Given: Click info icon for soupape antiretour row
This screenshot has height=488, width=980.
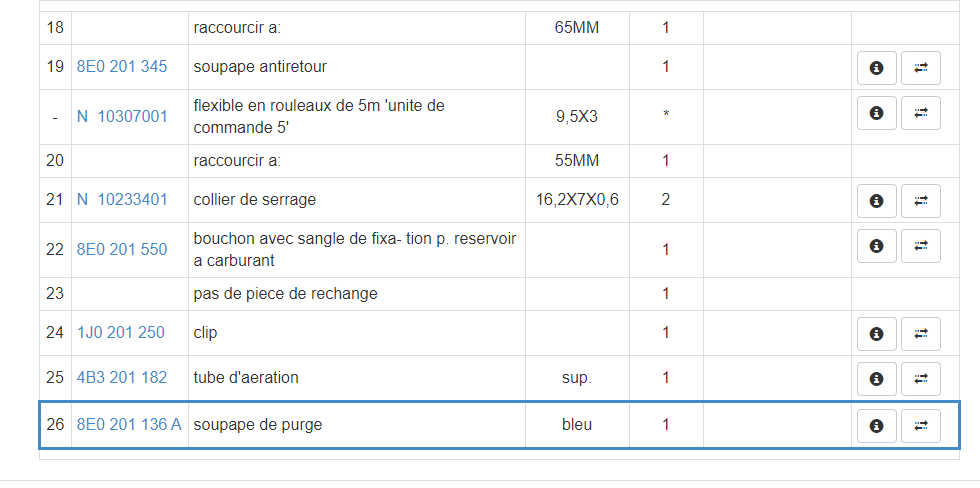Looking at the screenshot, I should [877, 68].
